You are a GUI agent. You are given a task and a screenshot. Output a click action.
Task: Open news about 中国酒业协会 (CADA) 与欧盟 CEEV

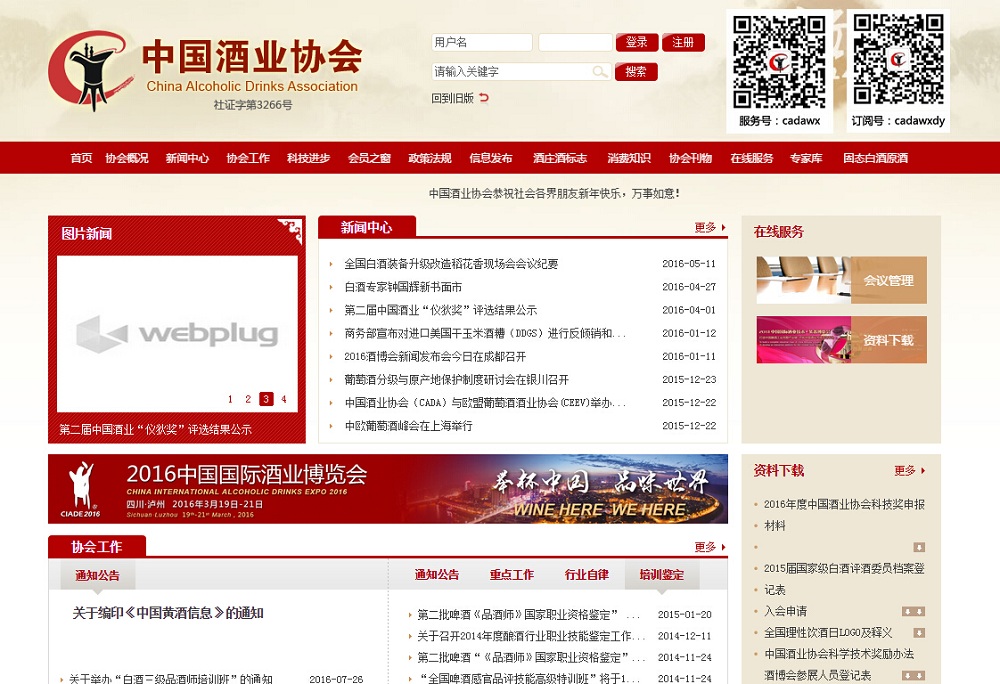[x=485, y=403]
